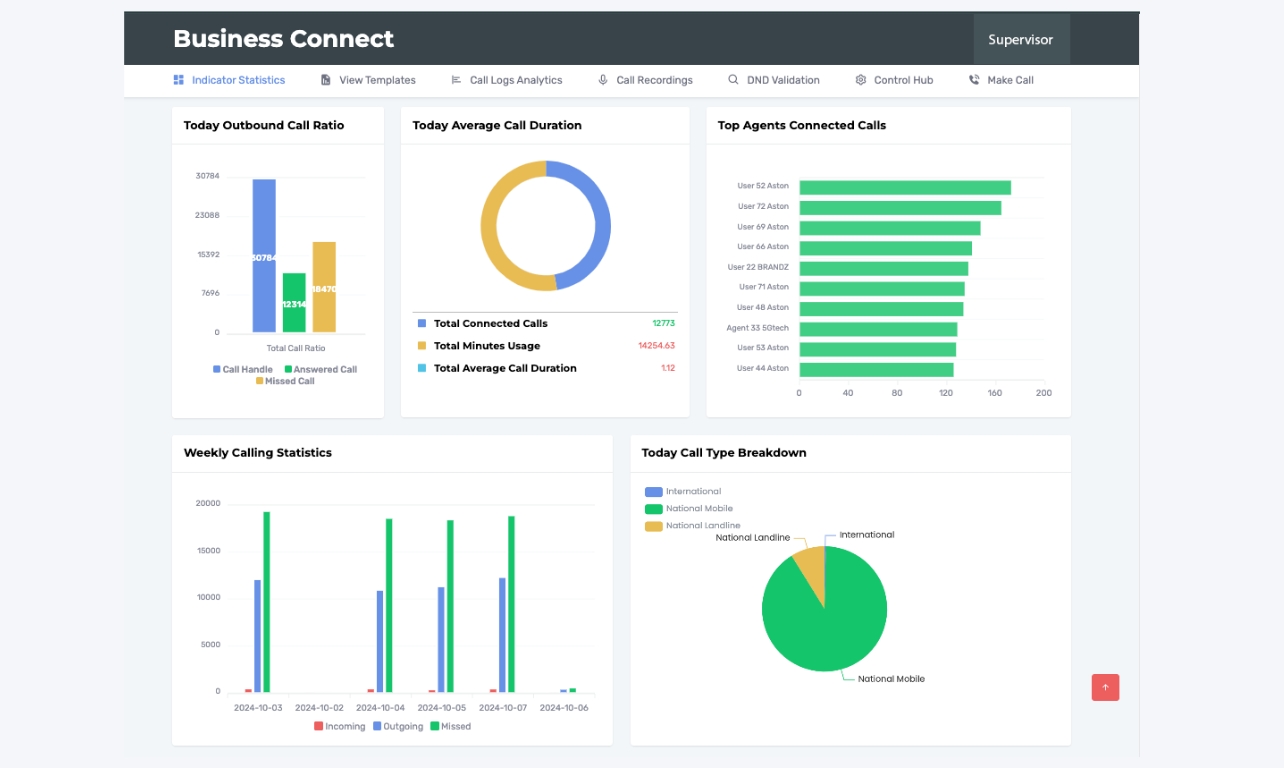This screenshot has width=1284, height=768.
Task: Click the Call Logs Analytics list icon
Action: pos(456,80)
